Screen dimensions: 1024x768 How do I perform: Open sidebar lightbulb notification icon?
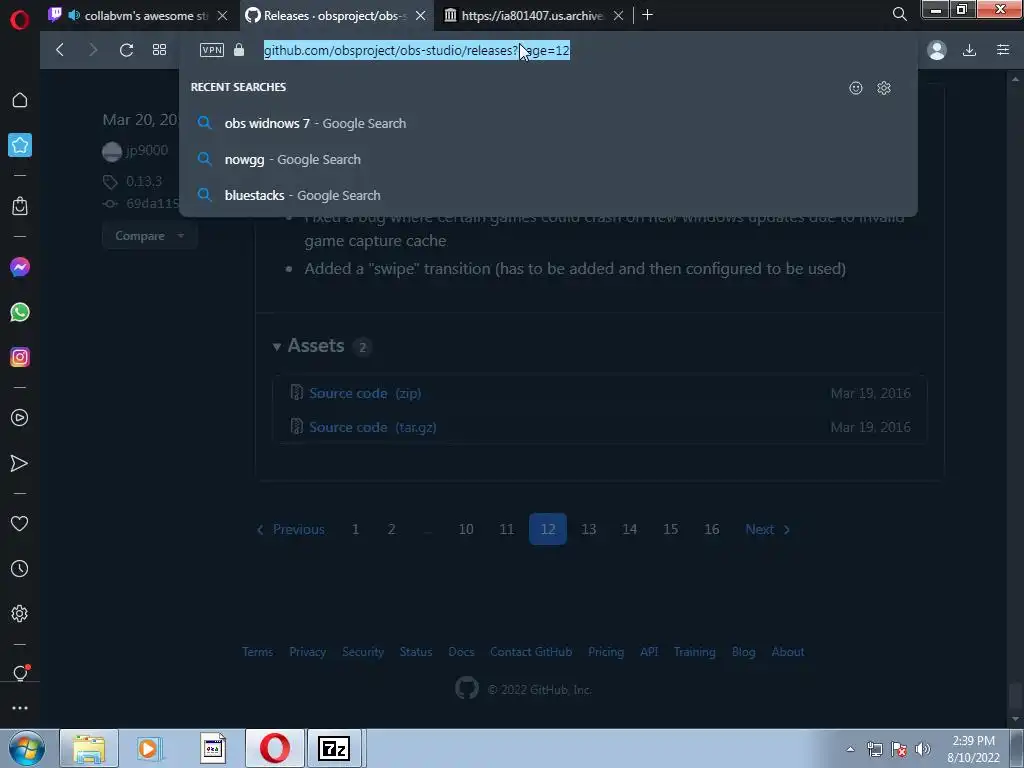pyautogui.click(x=20, y=673)
